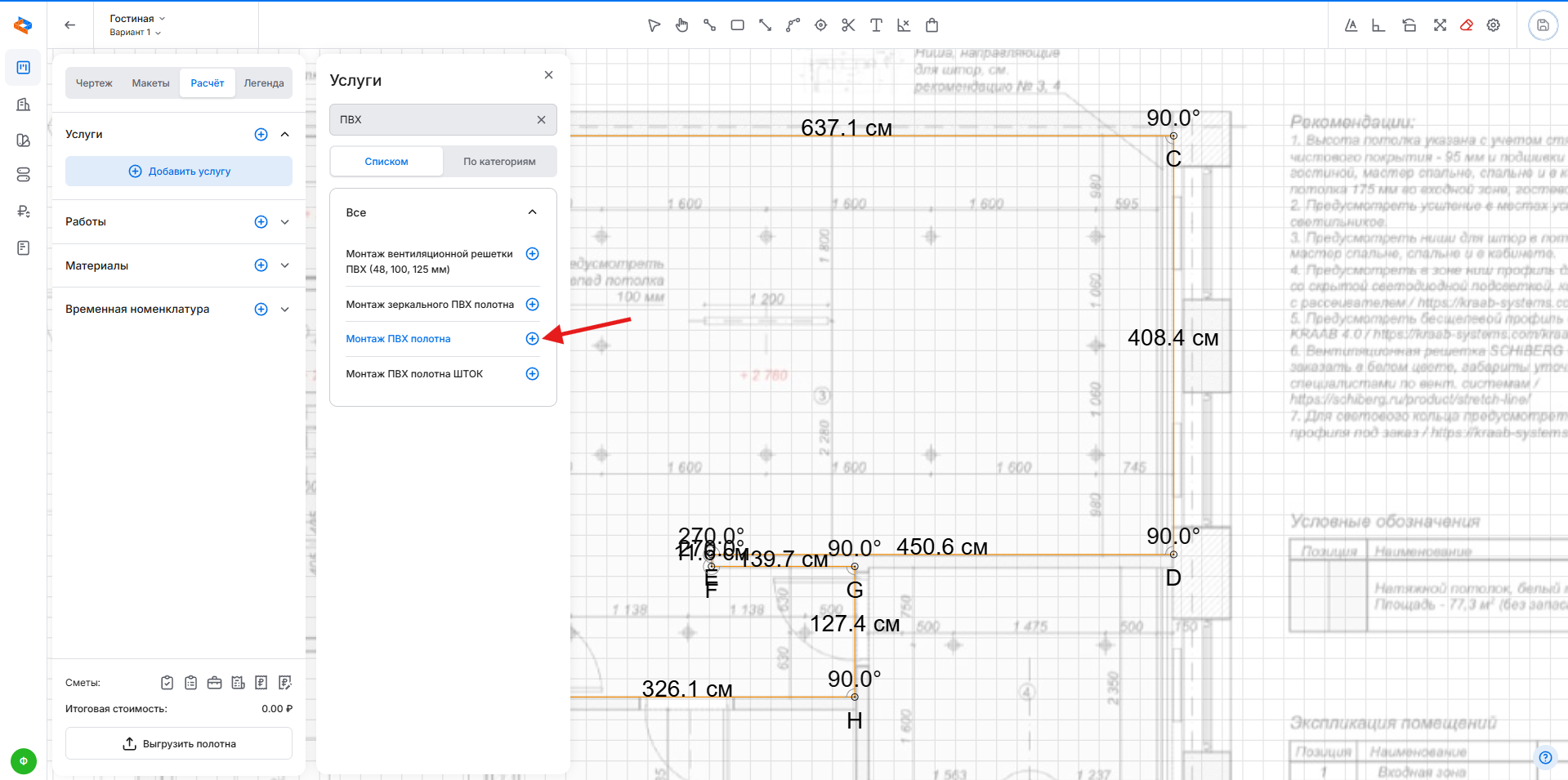Open the Легенда tab
The height and width of the screenshot is (780, 1568).
click(263, 83)
